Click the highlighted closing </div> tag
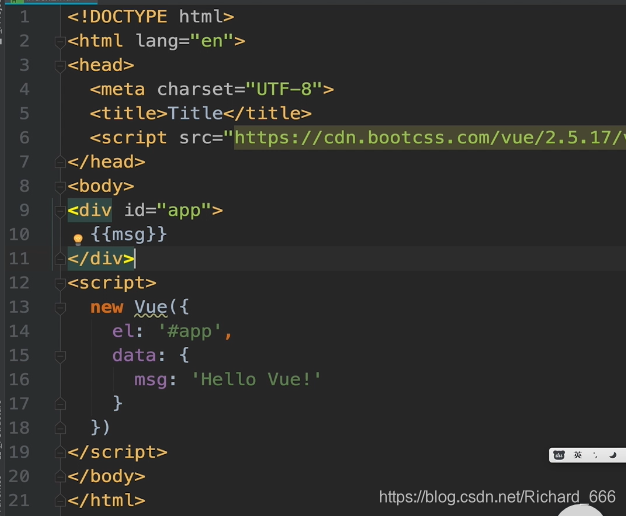 pyautogui.click(x=101, y=259)
